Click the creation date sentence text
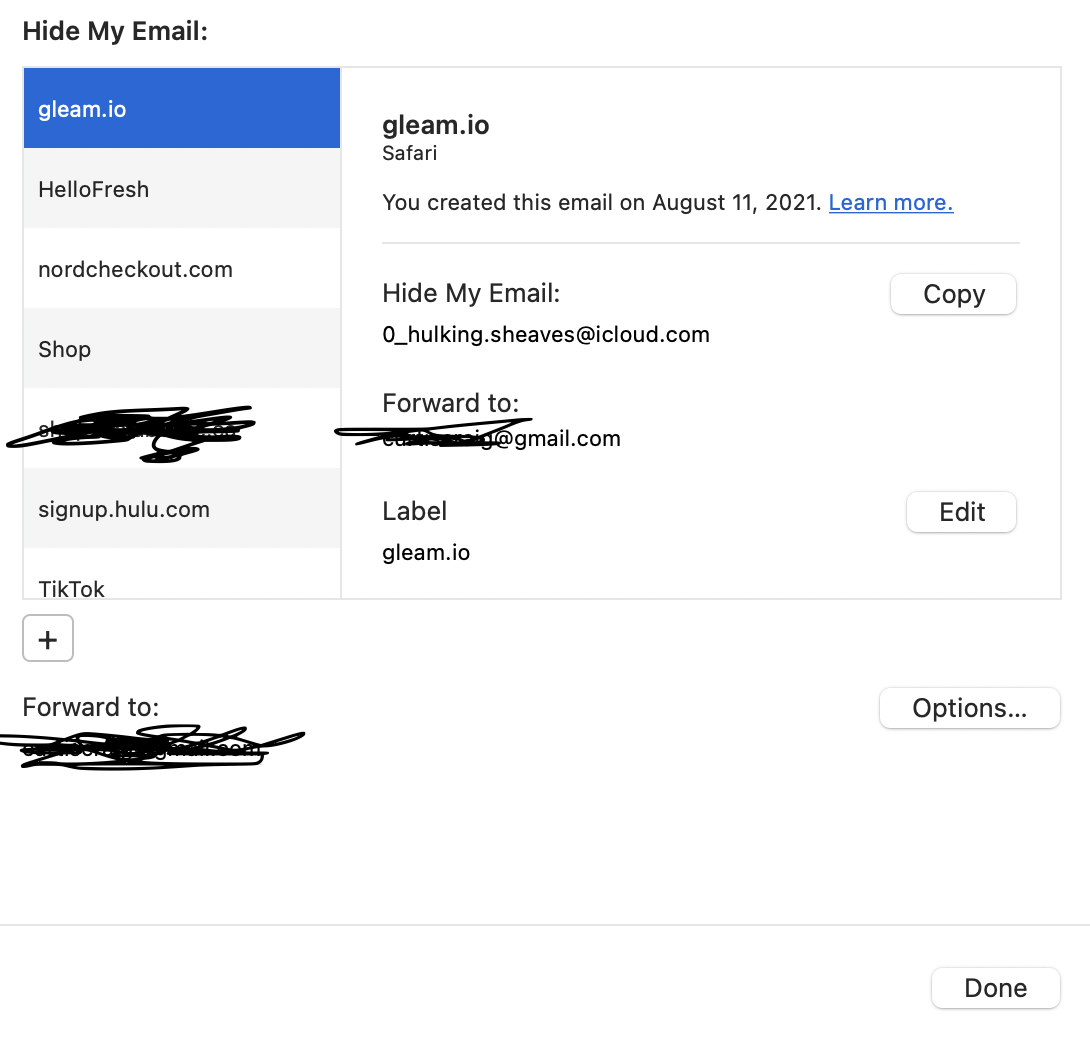The image size is (1090, 1040). [x=602, y=202]
